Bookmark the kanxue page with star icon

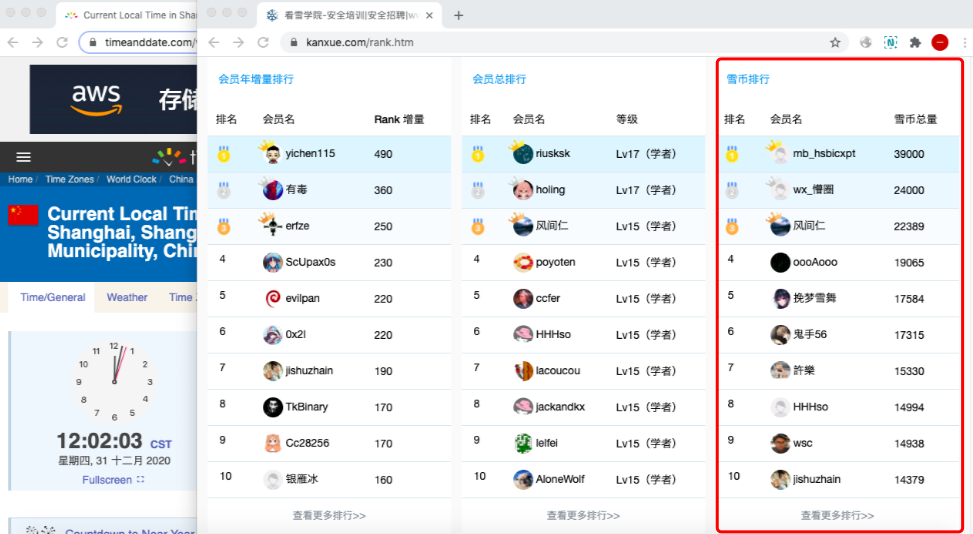point(835,42)
